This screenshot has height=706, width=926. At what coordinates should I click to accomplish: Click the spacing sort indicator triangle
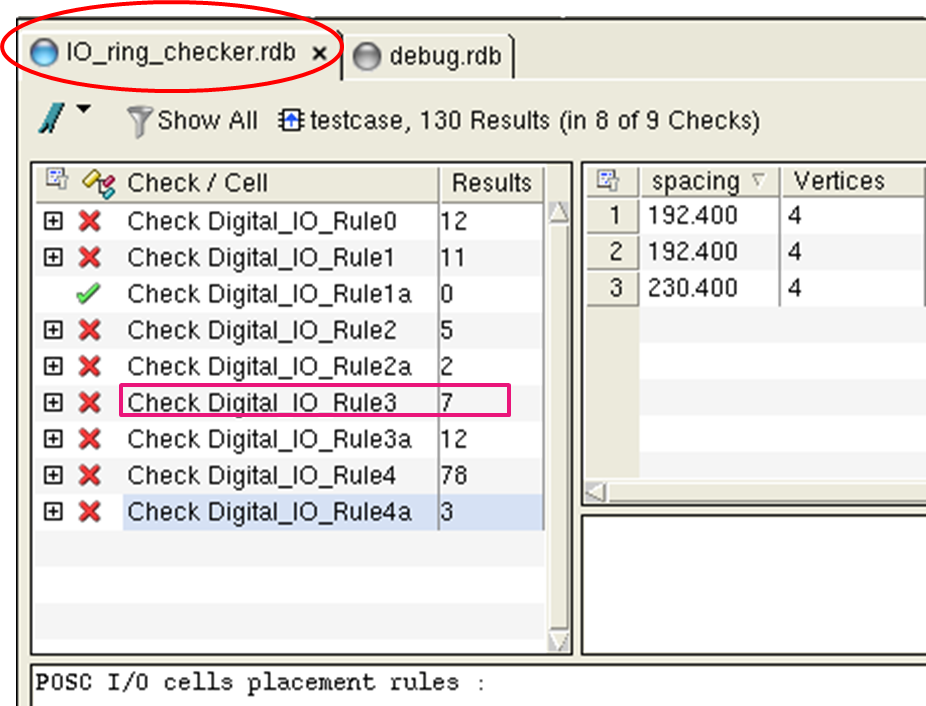(759, 179)
